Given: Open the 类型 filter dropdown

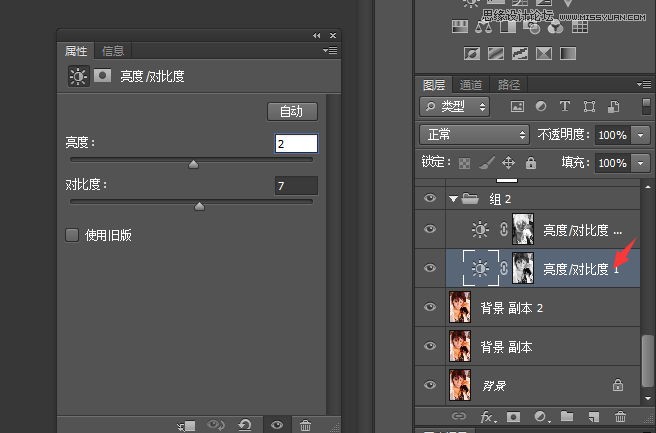Looking at the screenshot, I should (454, 107).
